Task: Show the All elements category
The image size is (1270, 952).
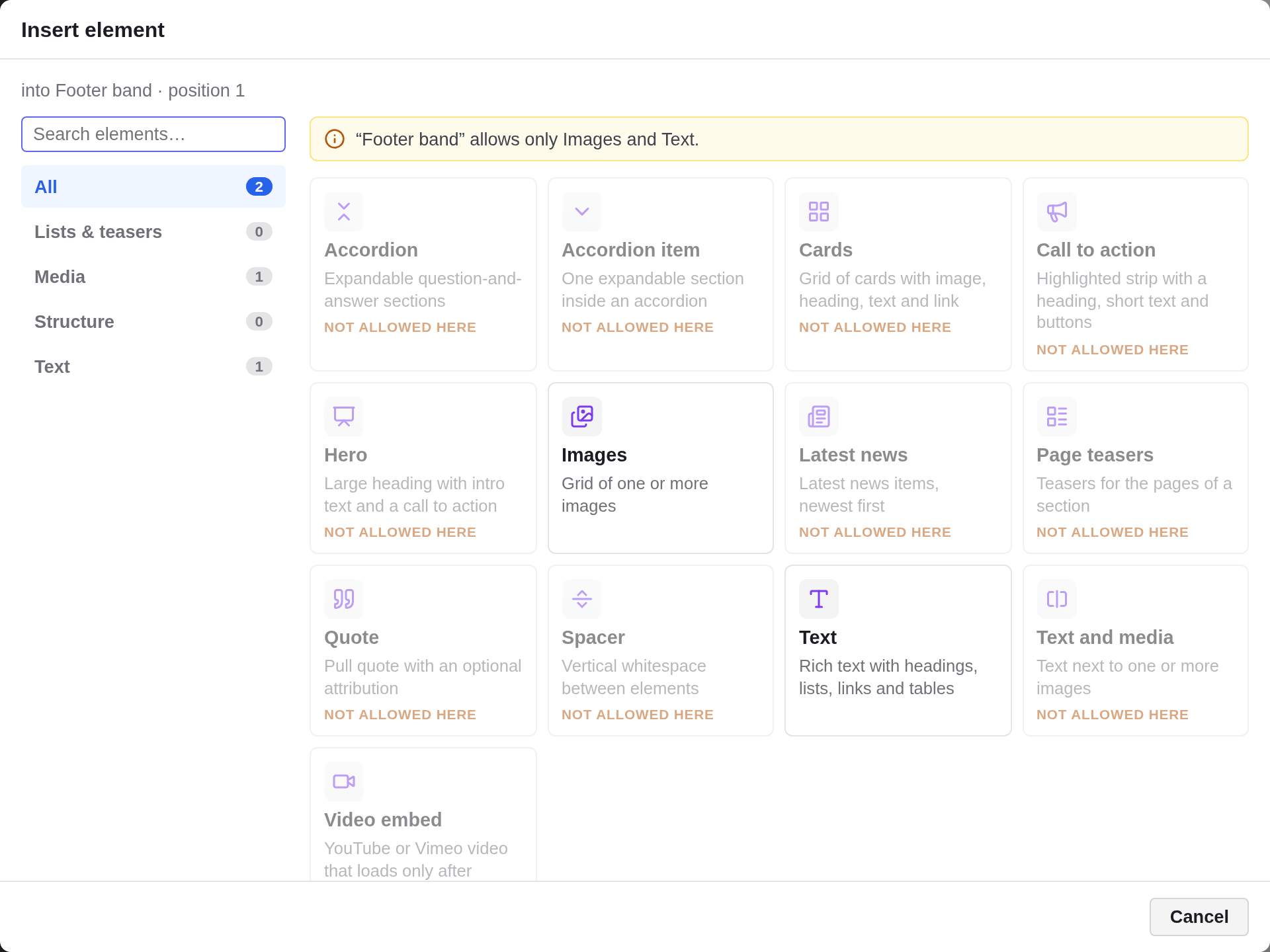Action: click(x=153, y=186)
